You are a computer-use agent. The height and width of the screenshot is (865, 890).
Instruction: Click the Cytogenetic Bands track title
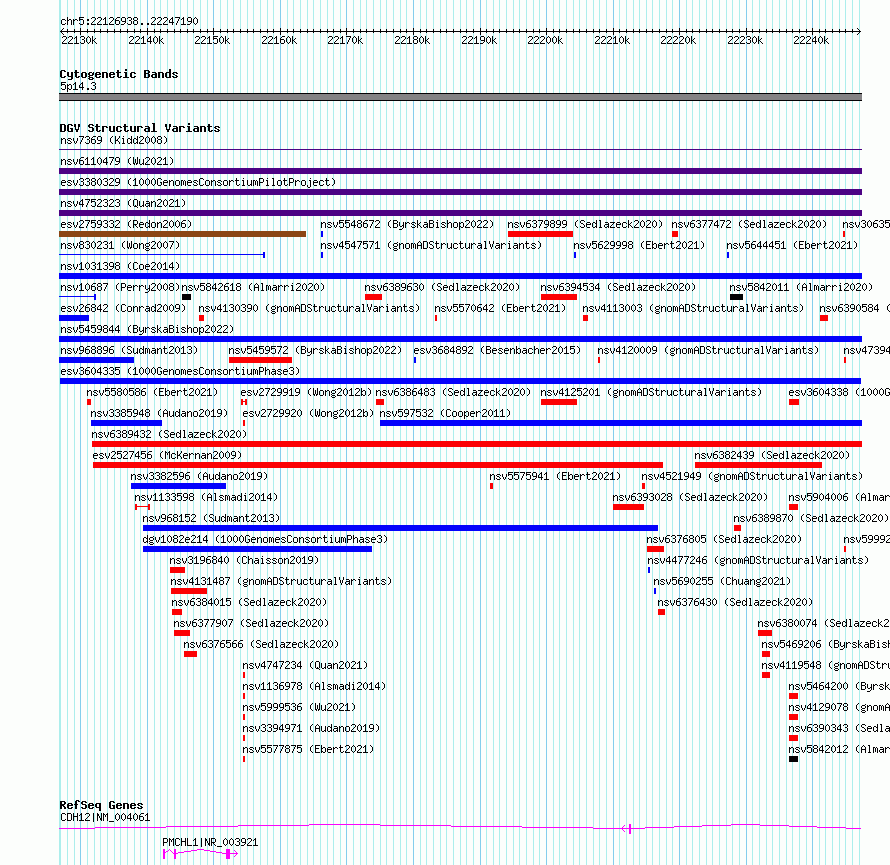(119, 74)
